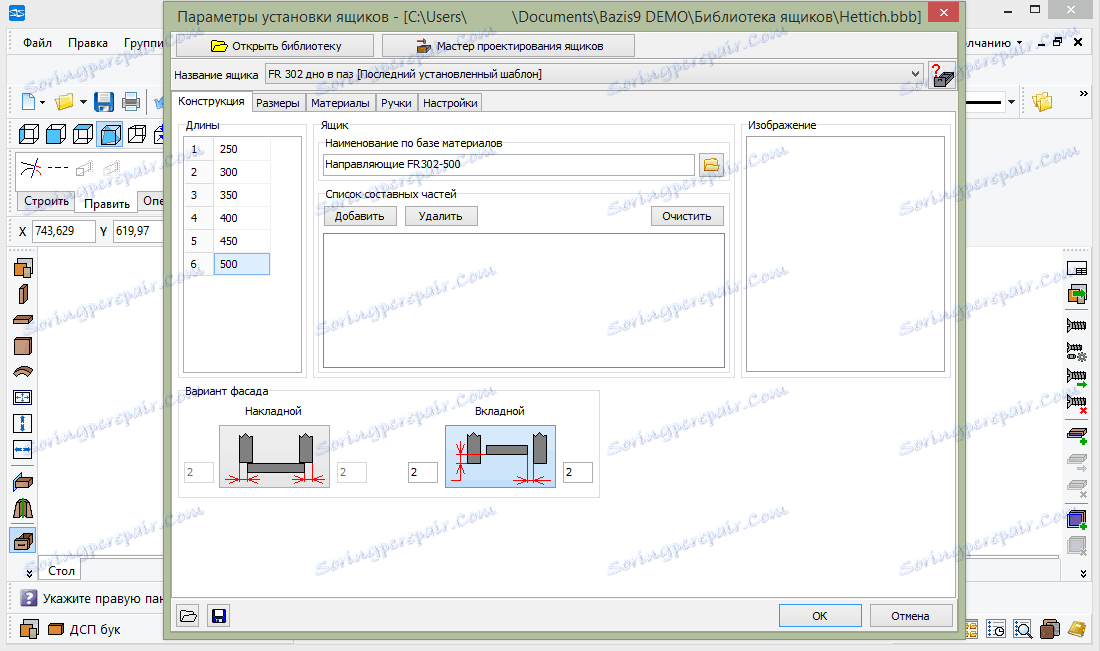Click the vertical stretch arrows tool icon
1100x651 pixels.
pyautogui.click(x=23, y=424)
